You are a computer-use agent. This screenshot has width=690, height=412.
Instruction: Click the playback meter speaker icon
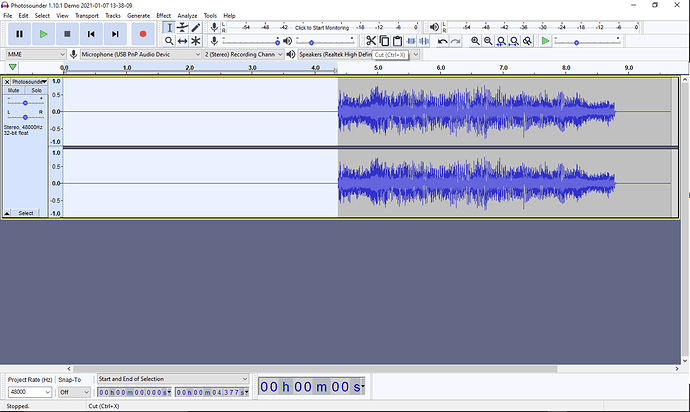pos(434,27)
